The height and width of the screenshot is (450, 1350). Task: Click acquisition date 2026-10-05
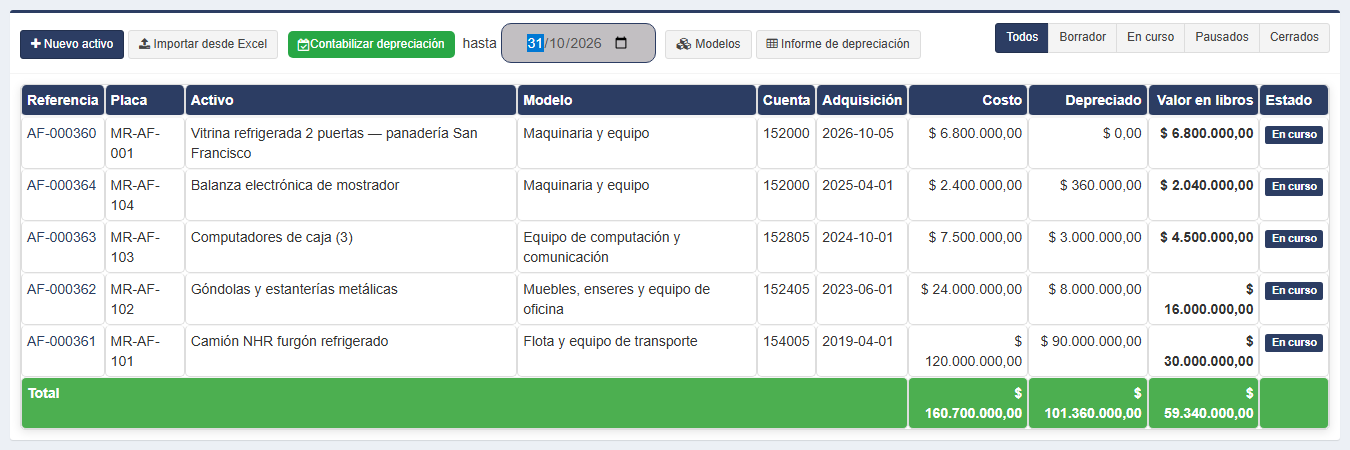[x=857, y=133]
